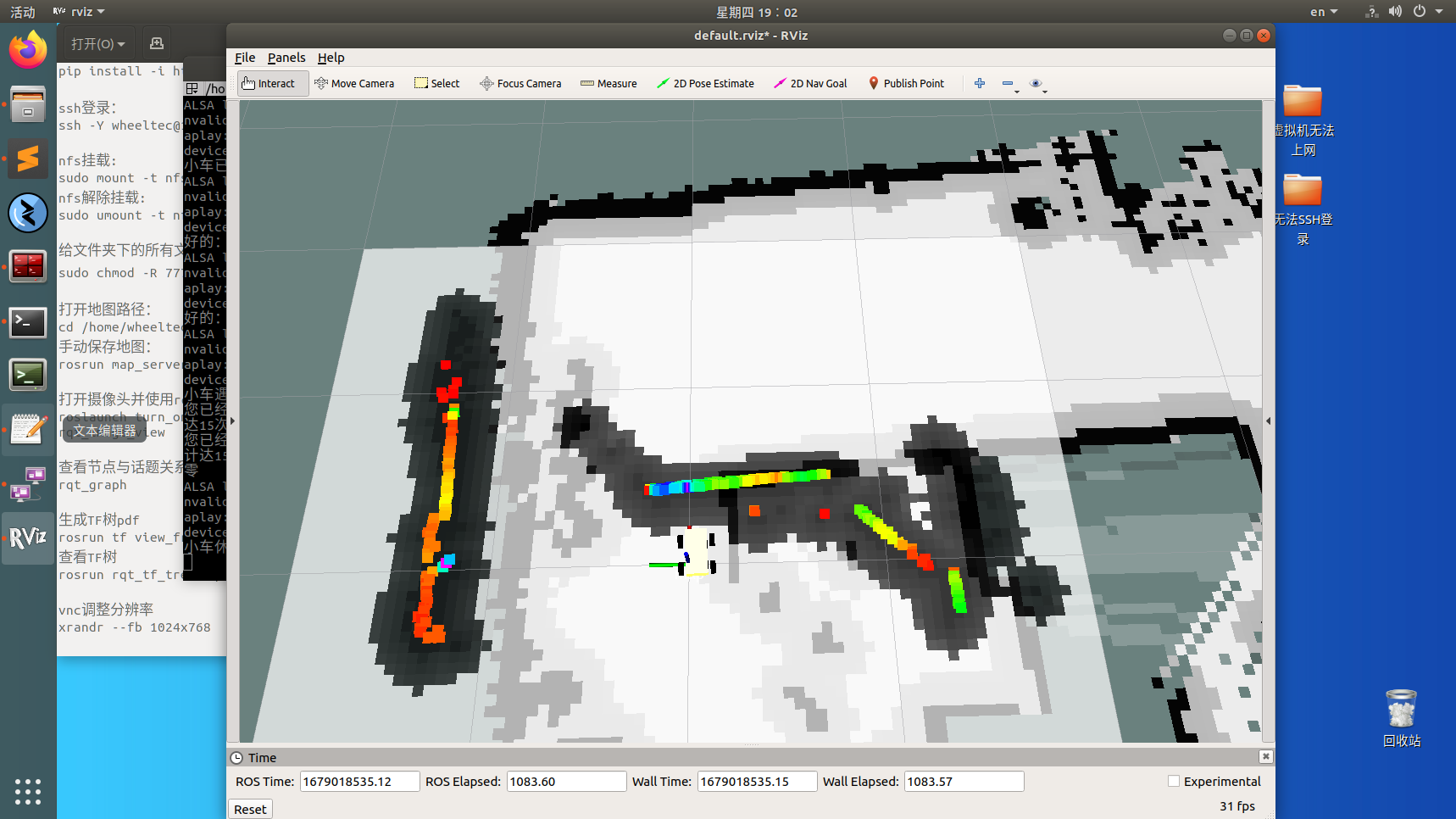Select the Interact tool in RViz
This screenshot has height=819, width=1456.
coord(269,83)
